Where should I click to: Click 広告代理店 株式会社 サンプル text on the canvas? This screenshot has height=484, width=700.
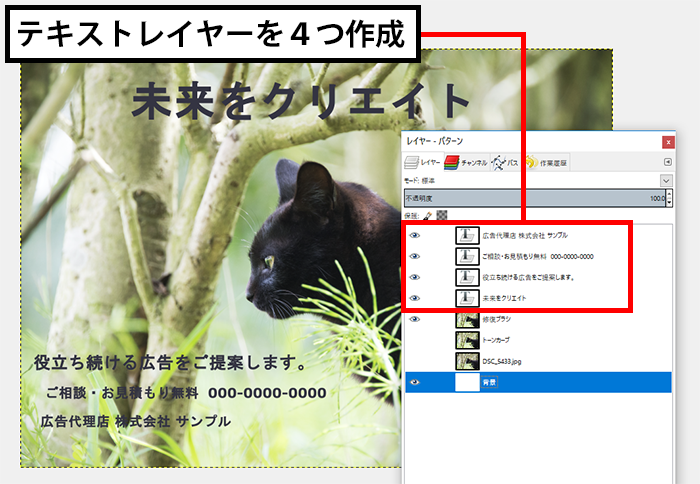coord(136,421)
